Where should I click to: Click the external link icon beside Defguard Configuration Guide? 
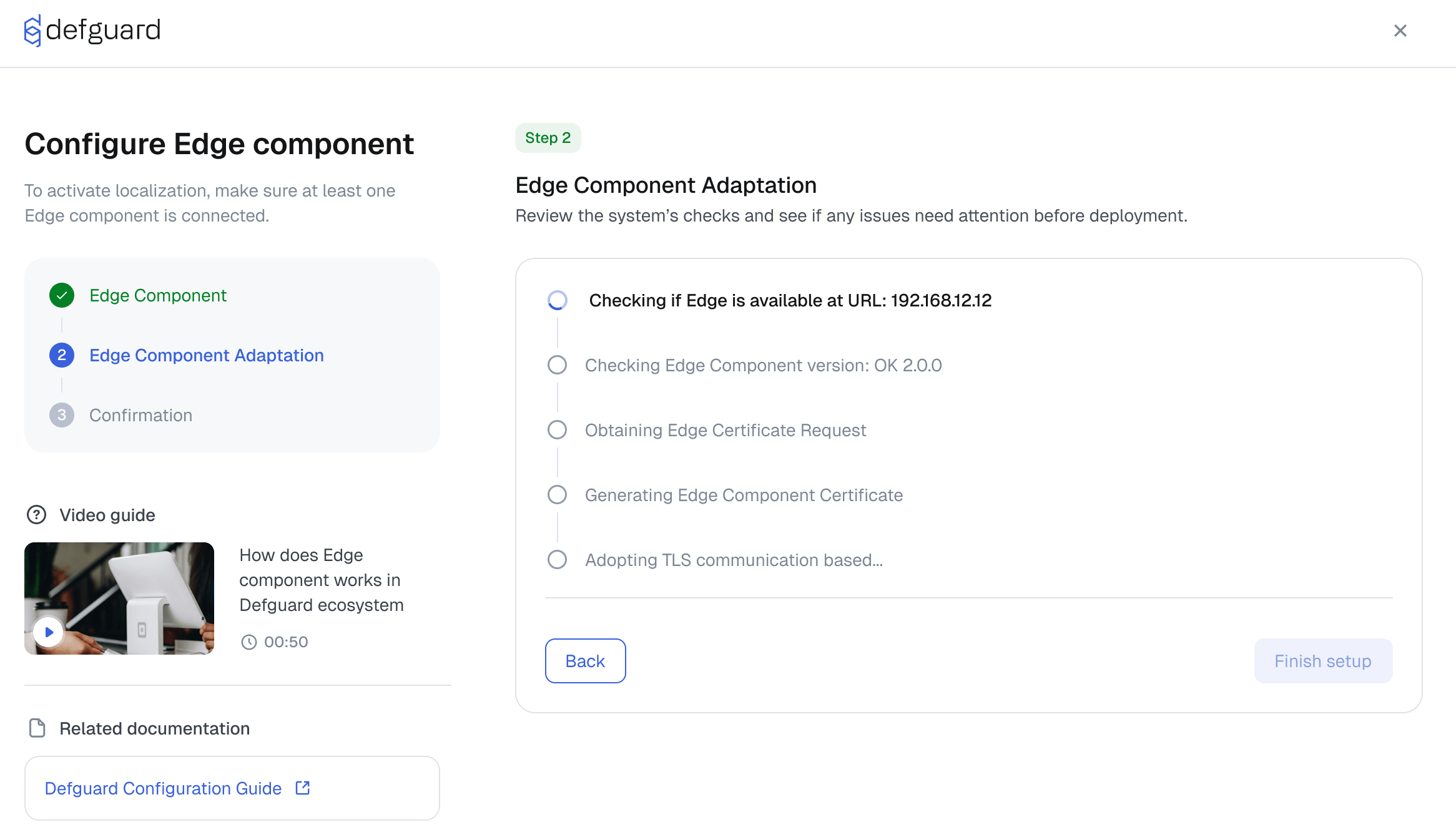coord(302,788)
